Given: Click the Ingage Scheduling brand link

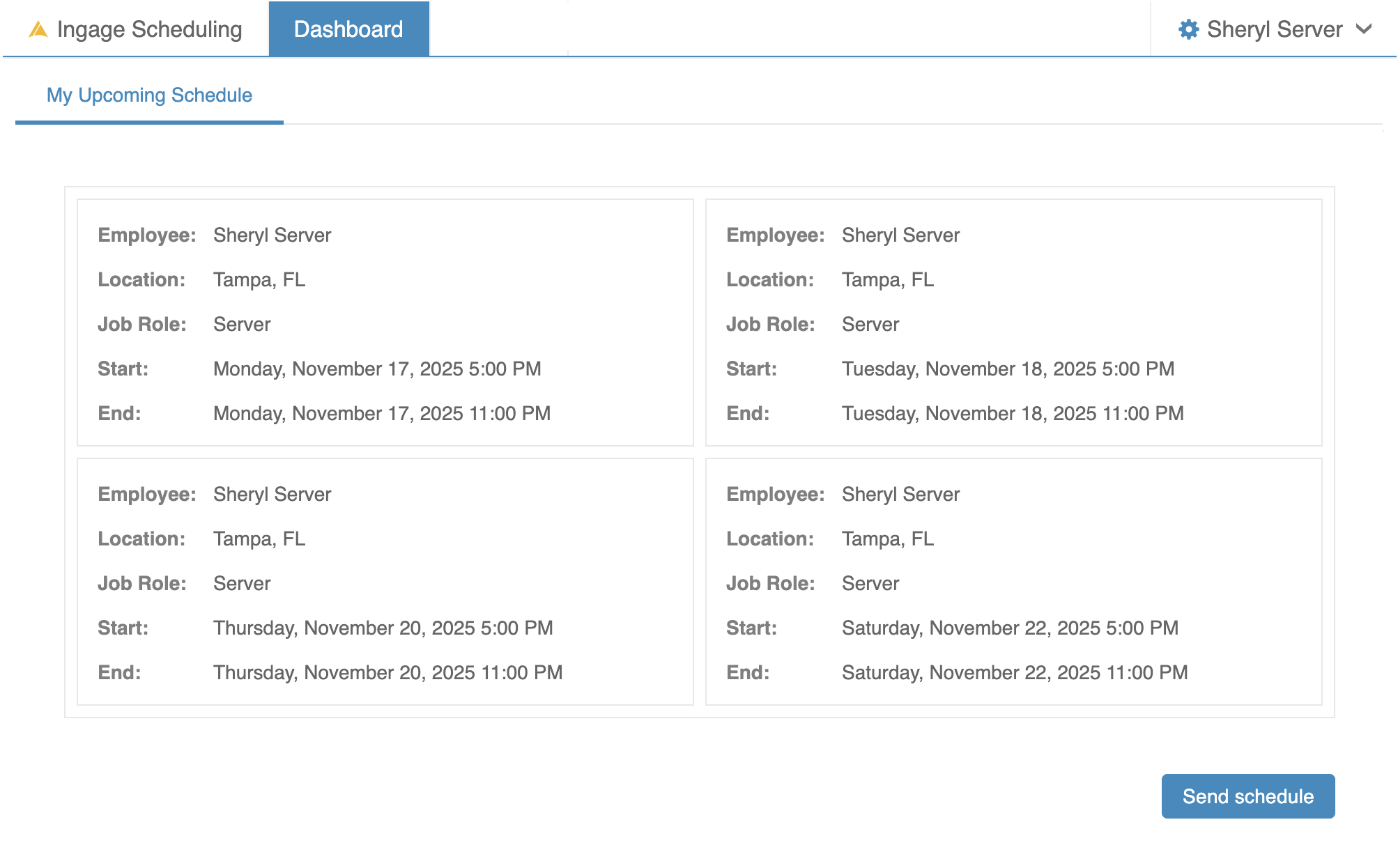Looking at the screenshot, I should (149, 29).
